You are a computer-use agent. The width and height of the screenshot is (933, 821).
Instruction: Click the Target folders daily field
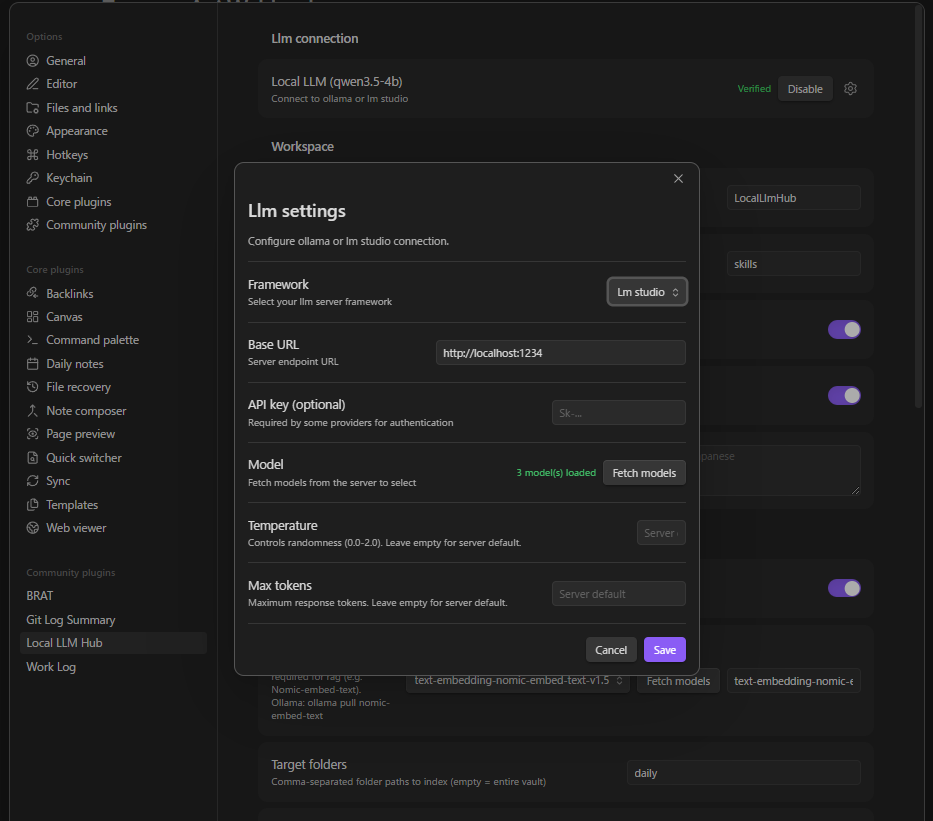tap(744, 773)
